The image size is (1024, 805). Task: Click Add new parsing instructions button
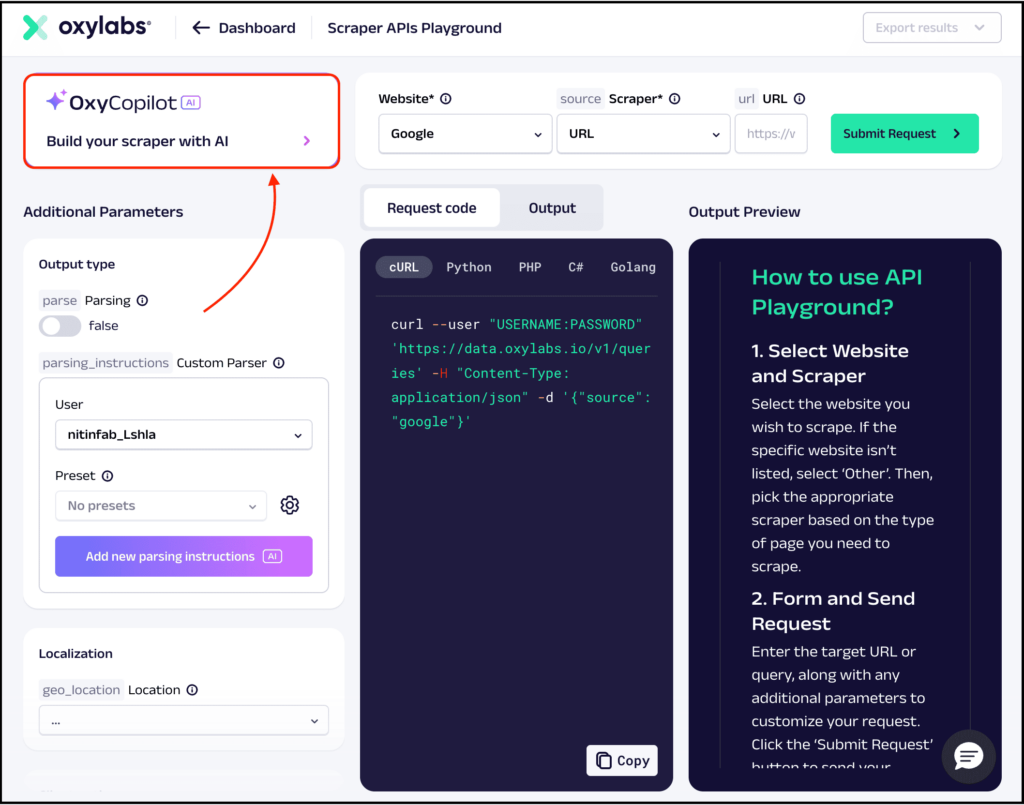tap(184, 556)
